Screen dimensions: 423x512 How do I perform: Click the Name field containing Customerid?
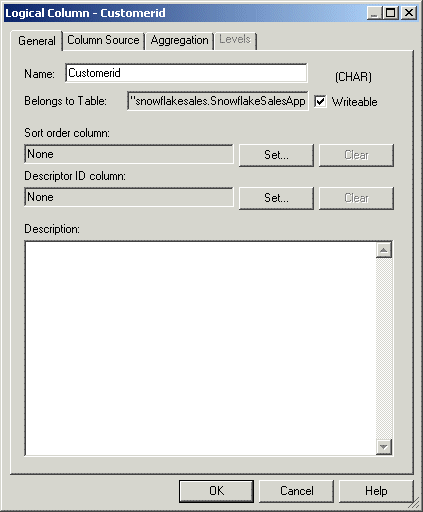pos(186,73)
